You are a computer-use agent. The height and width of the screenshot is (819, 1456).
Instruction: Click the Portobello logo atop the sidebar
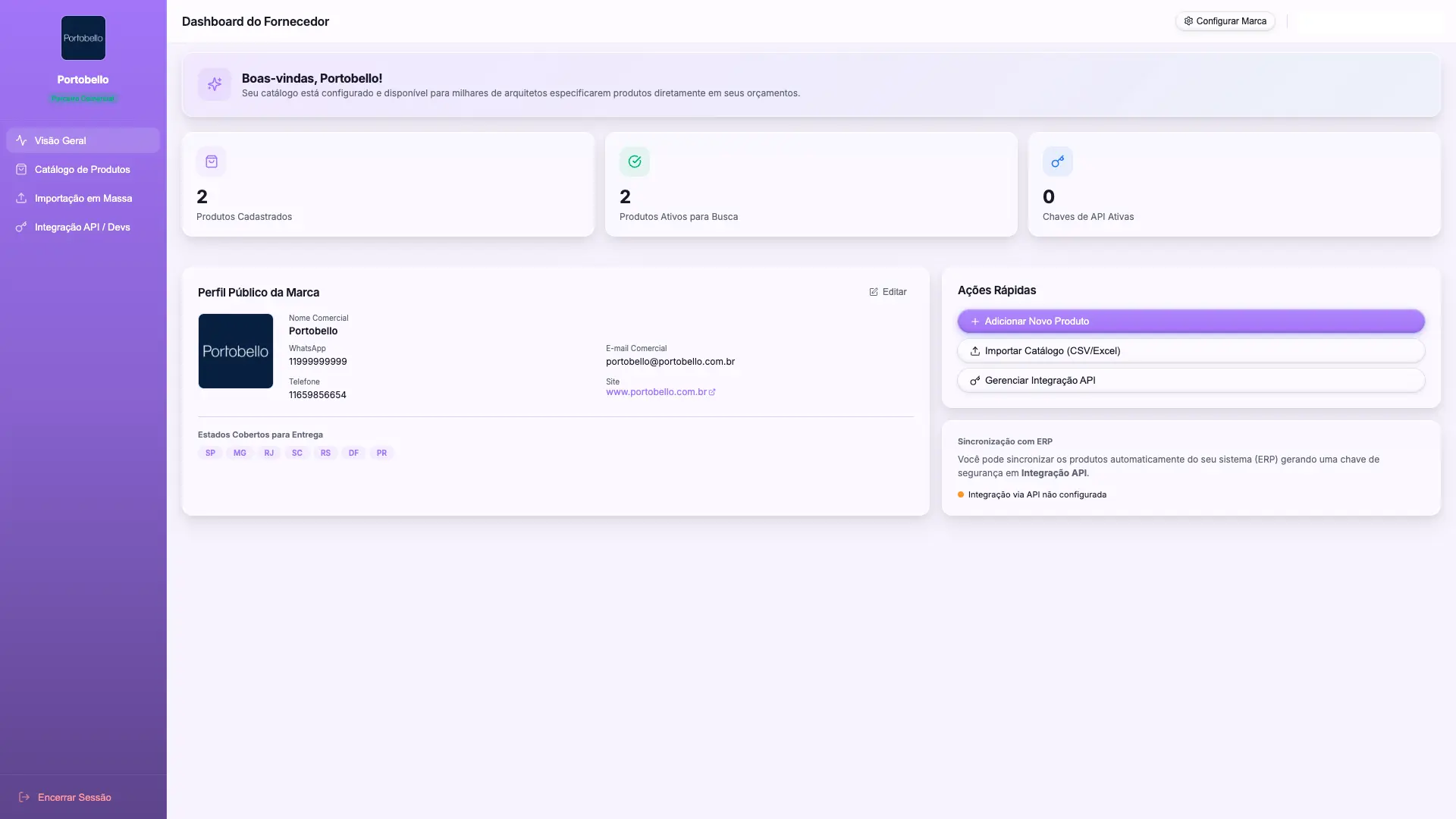pos(83,38)
